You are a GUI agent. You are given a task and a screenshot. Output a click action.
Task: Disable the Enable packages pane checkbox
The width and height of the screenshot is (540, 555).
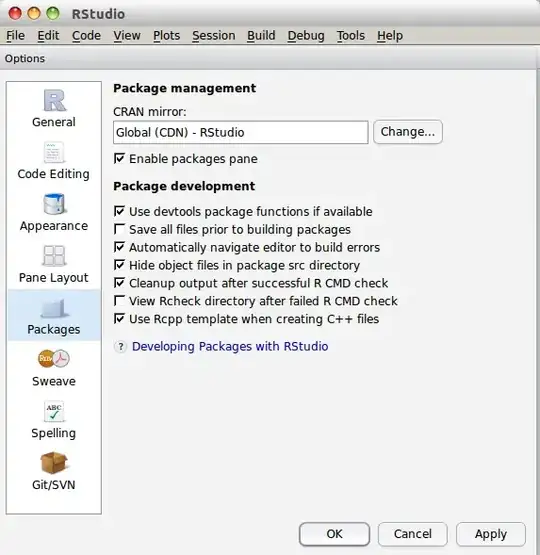(x=119, y=158)
